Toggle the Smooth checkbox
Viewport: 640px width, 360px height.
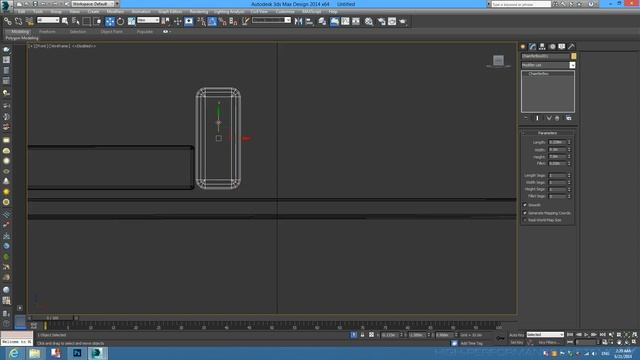tap(525, 205)
